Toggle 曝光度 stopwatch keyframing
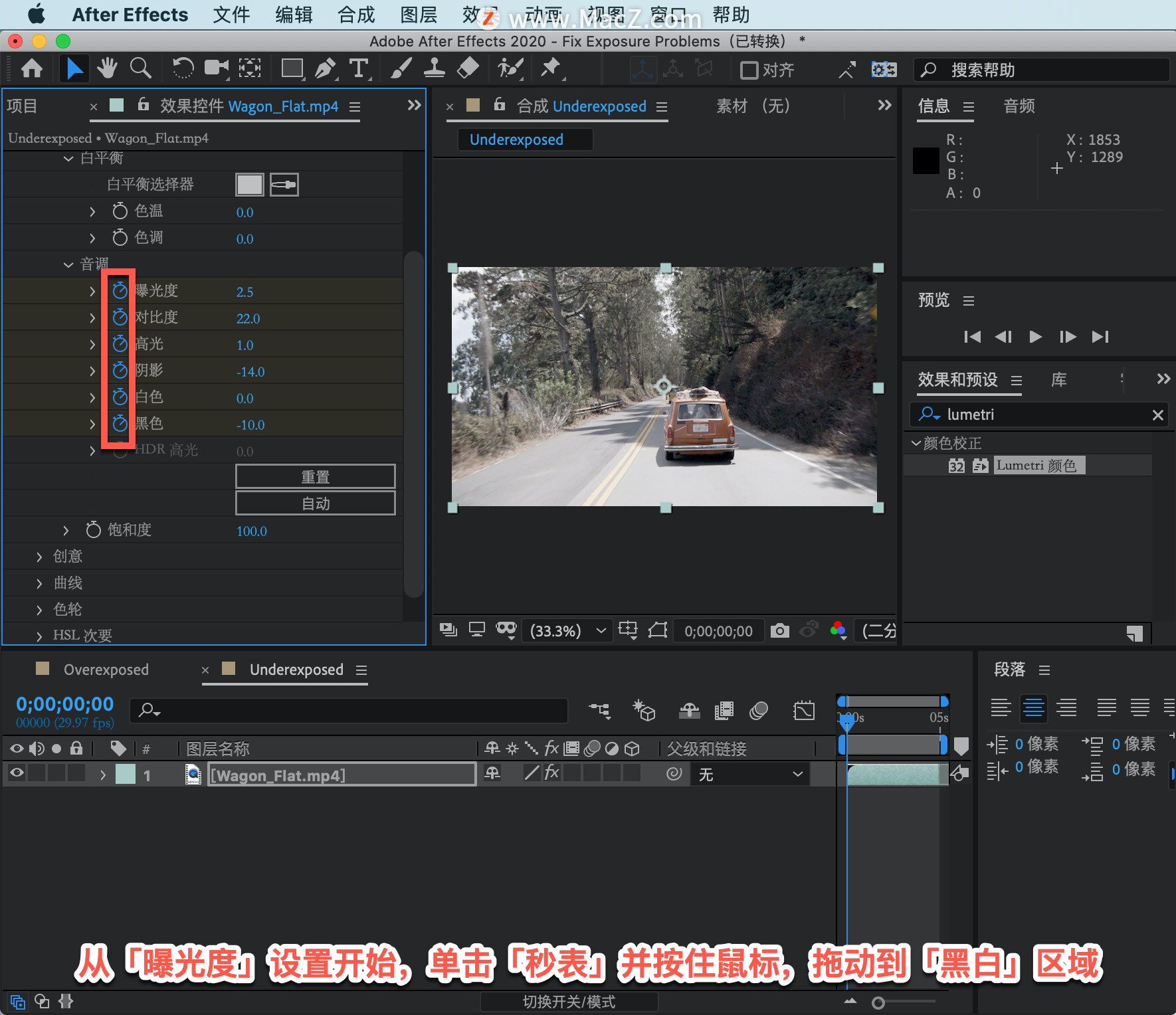Image resolution: width=1176 pixels, height=1015 pixels. coord(120,291)
